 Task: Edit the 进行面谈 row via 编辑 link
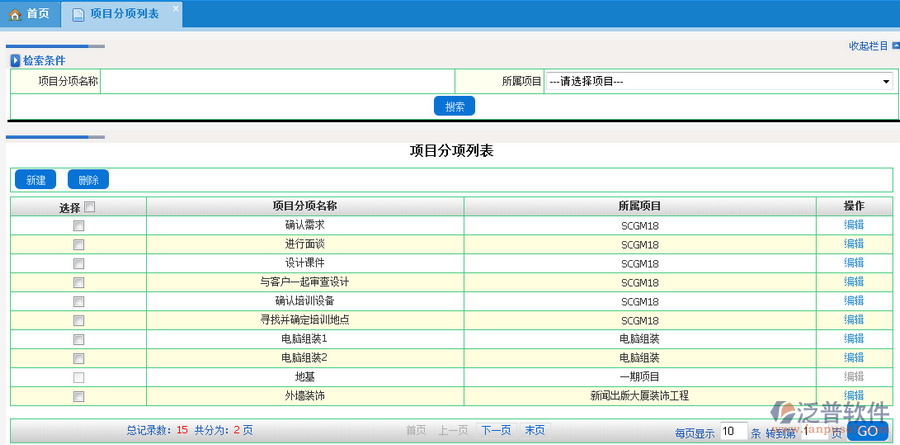click(853, 245)
